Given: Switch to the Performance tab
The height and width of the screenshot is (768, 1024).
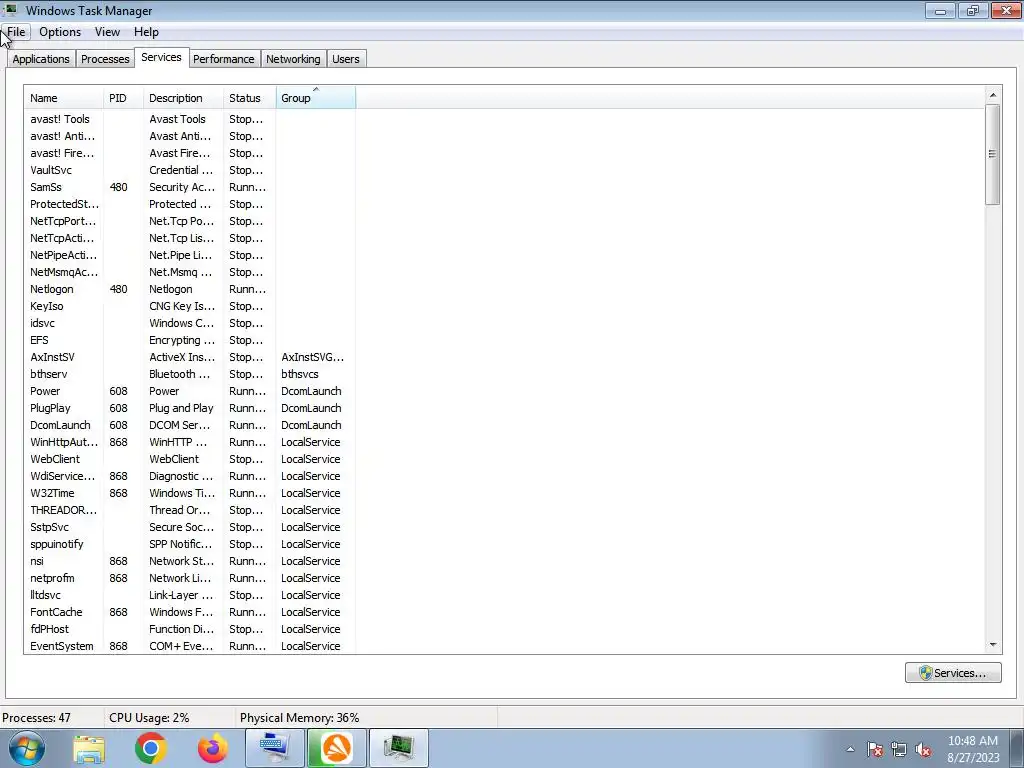Looking at the screenshot, I should coord(223,59).
